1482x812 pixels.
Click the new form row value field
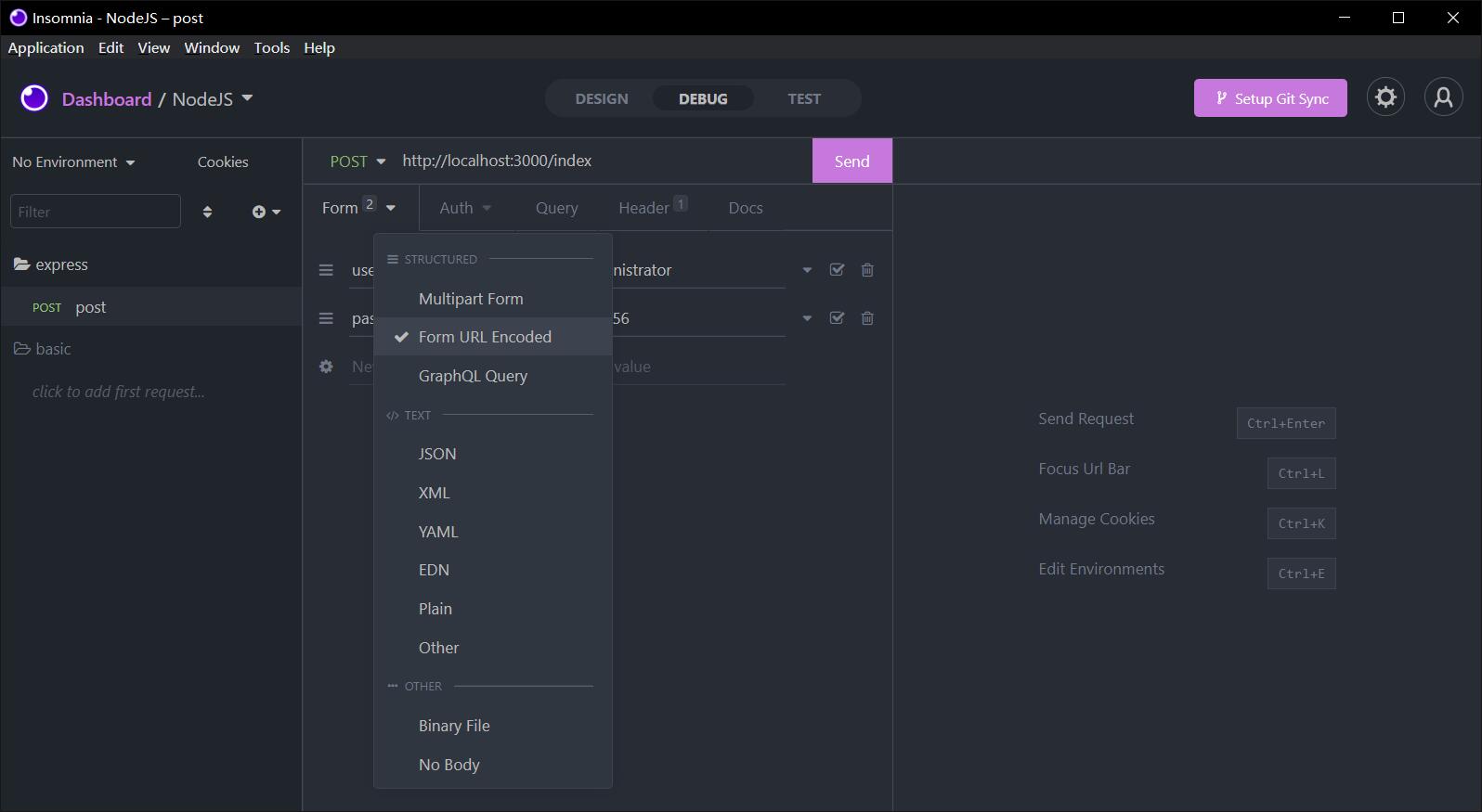pyautogui.click(x=698, y=367)
